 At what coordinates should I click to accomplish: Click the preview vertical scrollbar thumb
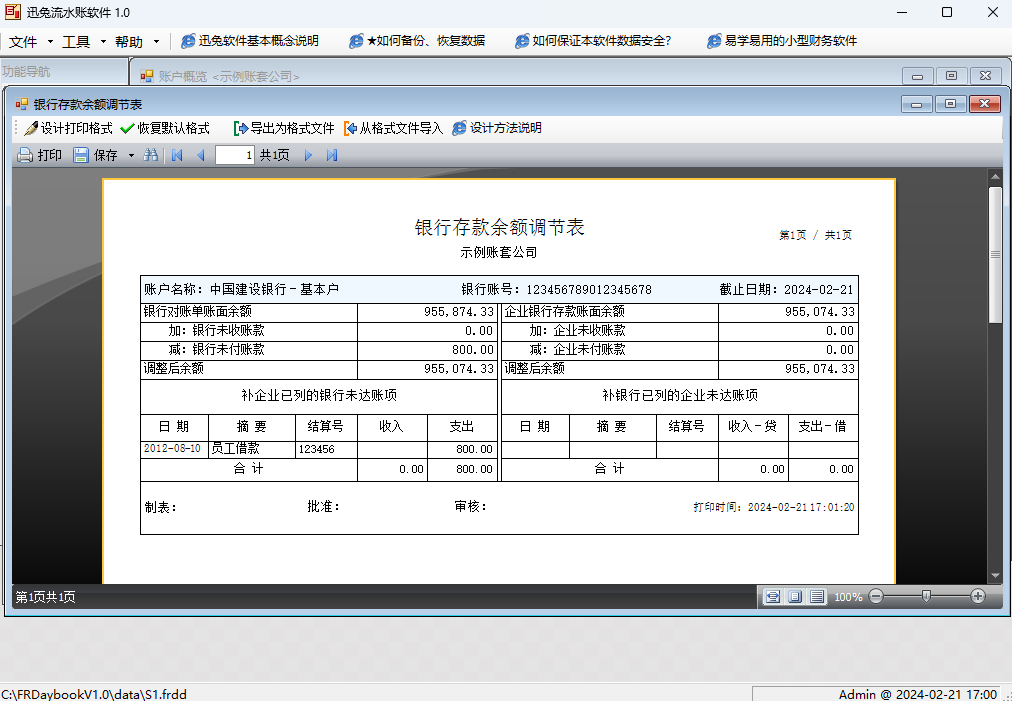[995, 255]
